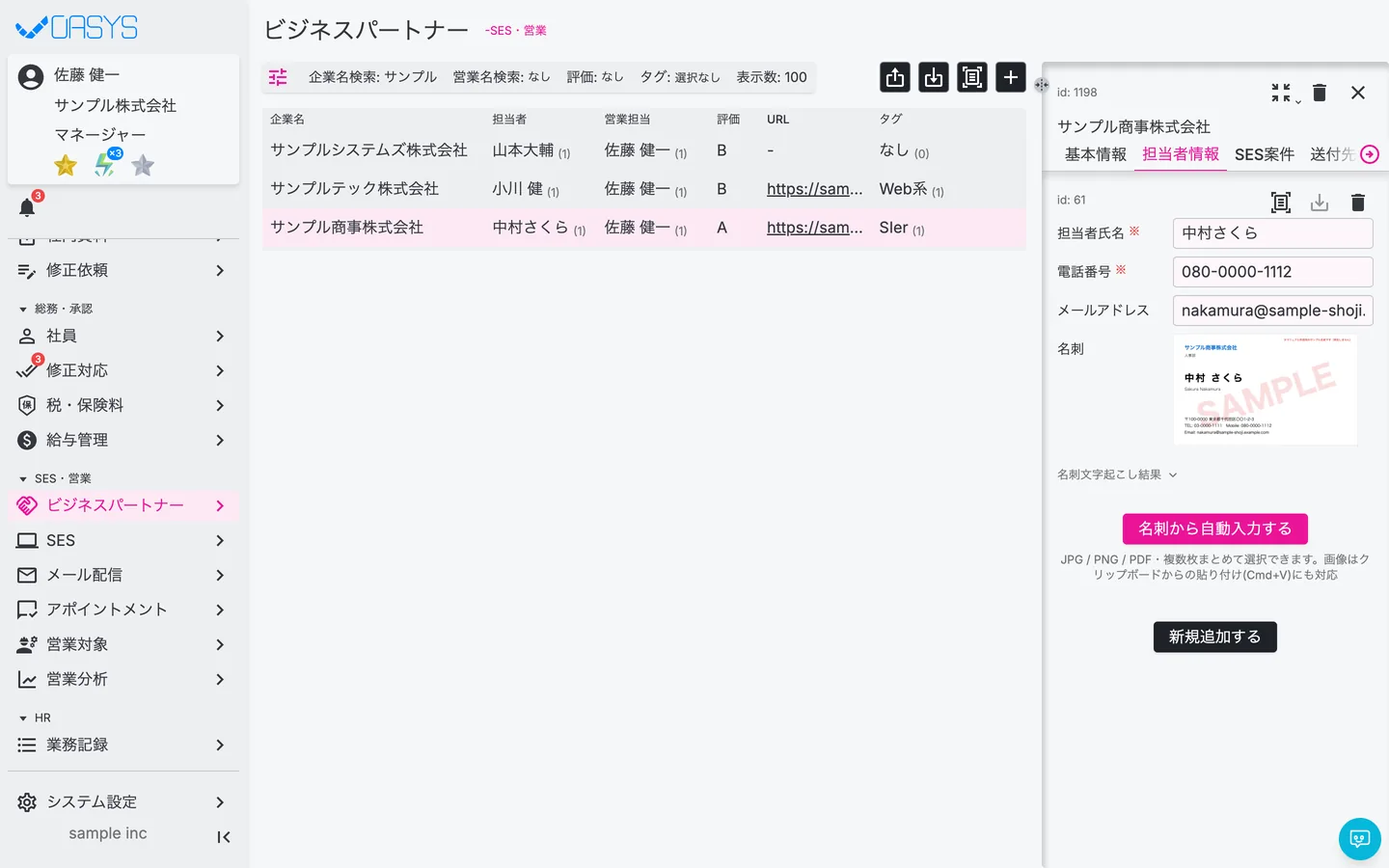Open ビジネスパートナー in sidebar
Image resolution: width=1389 pixels, height=868 pixels.
click(x=123, y=505)
